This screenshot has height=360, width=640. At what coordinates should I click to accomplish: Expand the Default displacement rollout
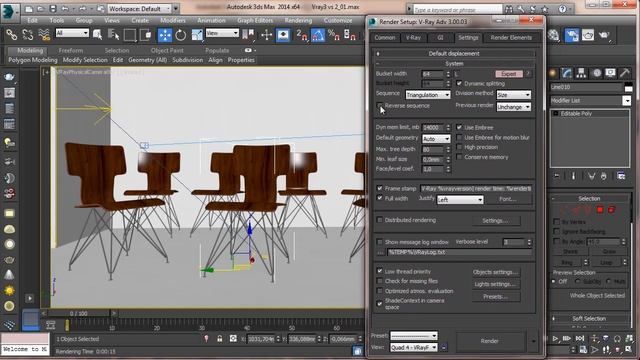[453, 53]
